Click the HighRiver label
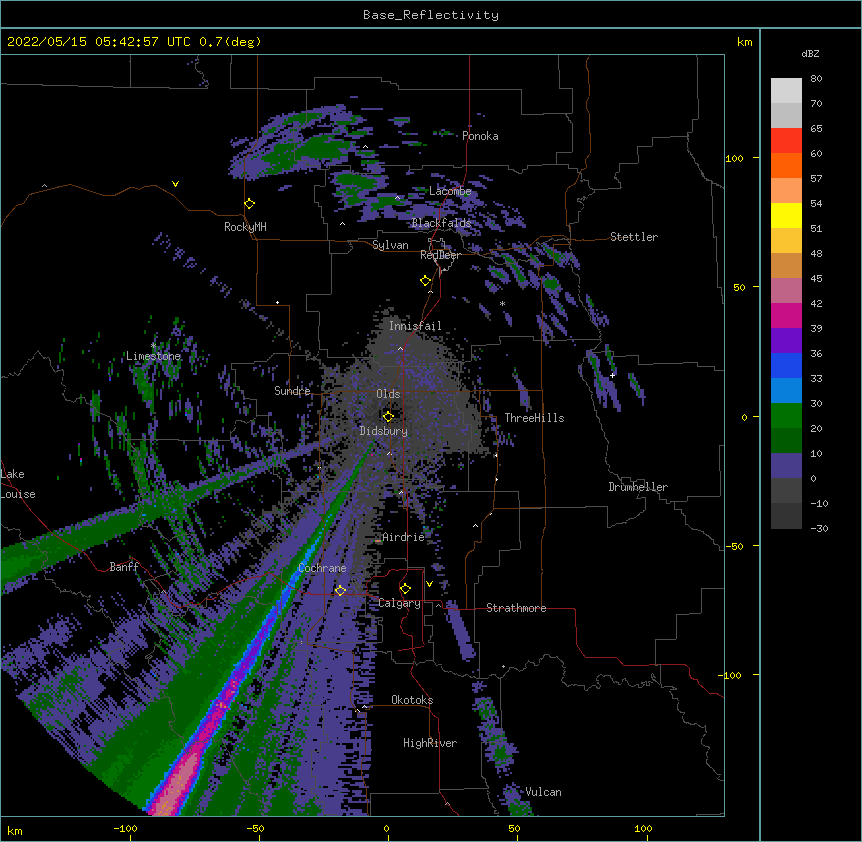Screen dimensions: 862x842 430,743
